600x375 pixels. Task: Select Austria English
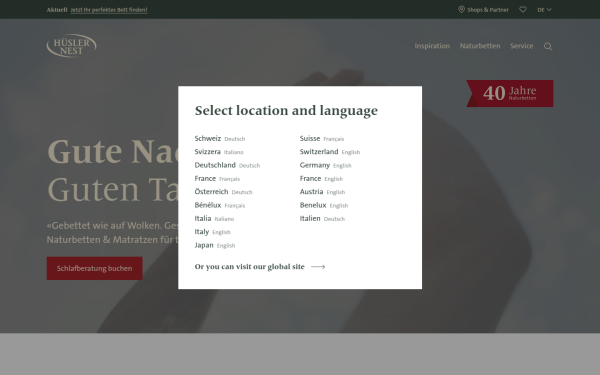323,192
